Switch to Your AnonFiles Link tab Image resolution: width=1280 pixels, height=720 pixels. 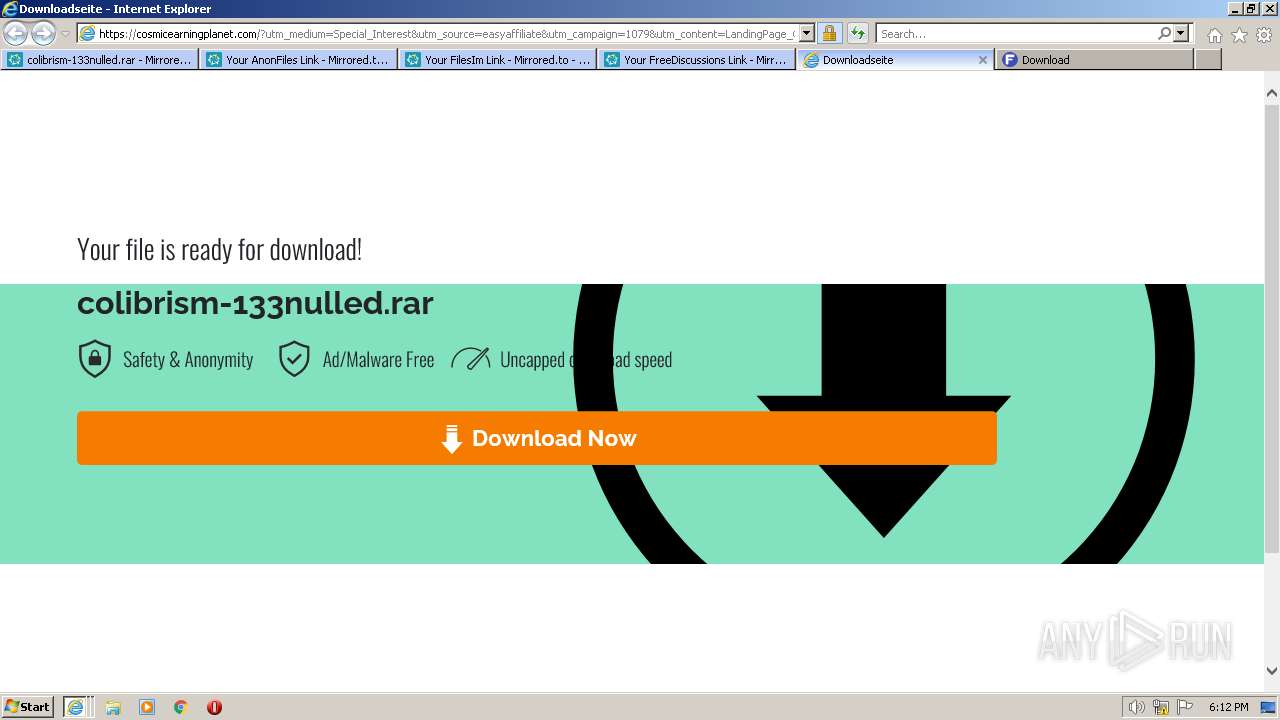pos(299,60)
